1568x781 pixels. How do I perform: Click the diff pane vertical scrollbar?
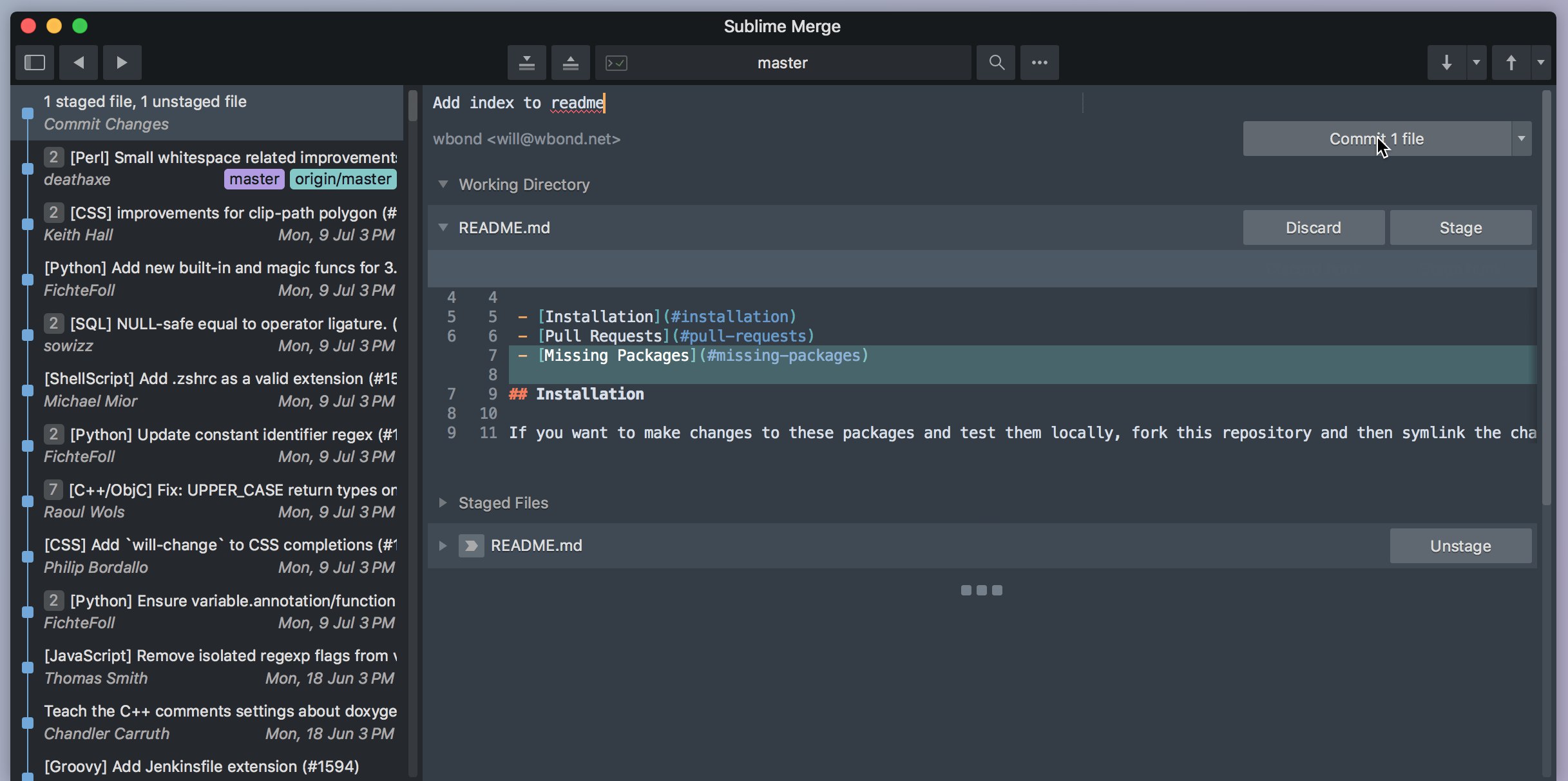click(x=1547, y=298)
